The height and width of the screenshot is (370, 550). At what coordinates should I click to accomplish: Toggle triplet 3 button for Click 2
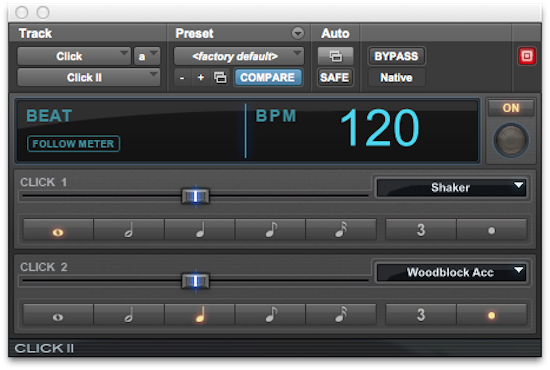pos(421,315)
